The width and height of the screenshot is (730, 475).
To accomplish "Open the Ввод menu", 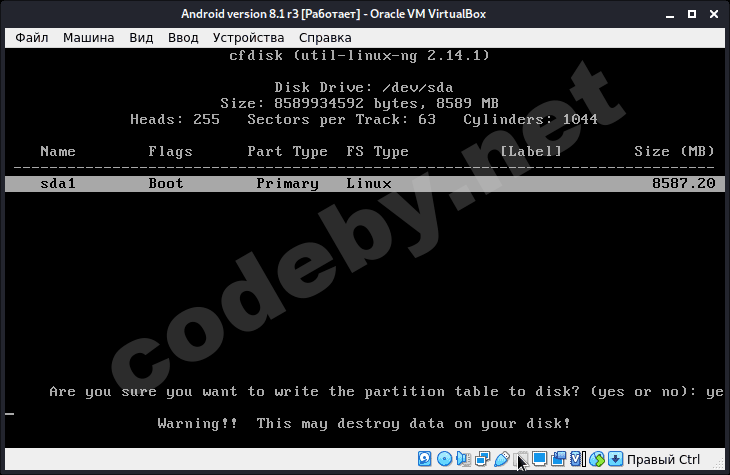I will point(183,38).
